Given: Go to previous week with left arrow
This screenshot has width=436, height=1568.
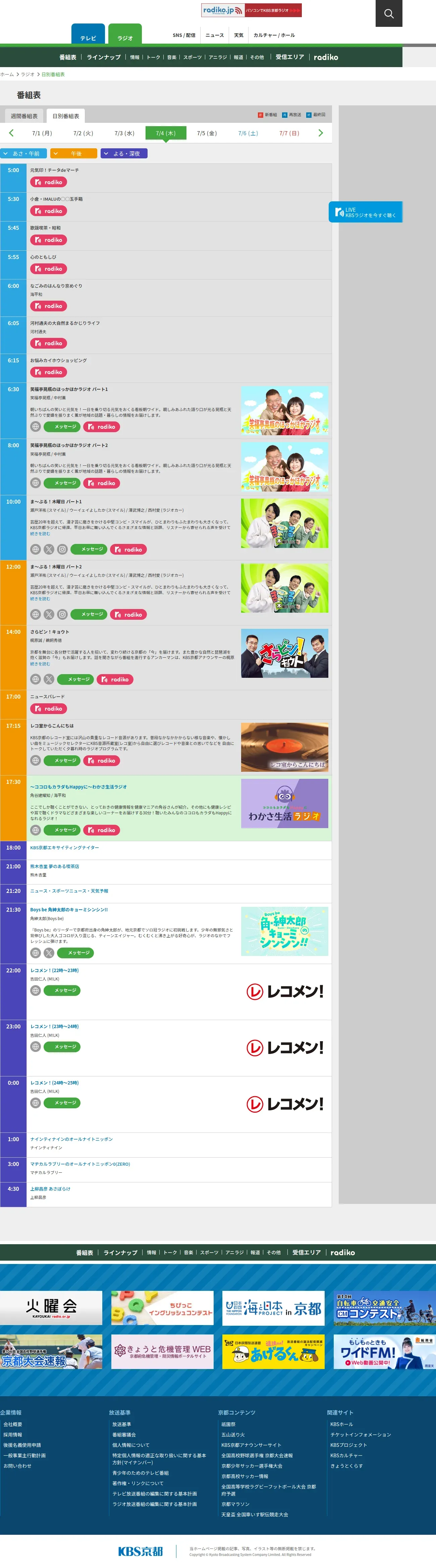Looking at the screenshot, I should pos(11,133).
